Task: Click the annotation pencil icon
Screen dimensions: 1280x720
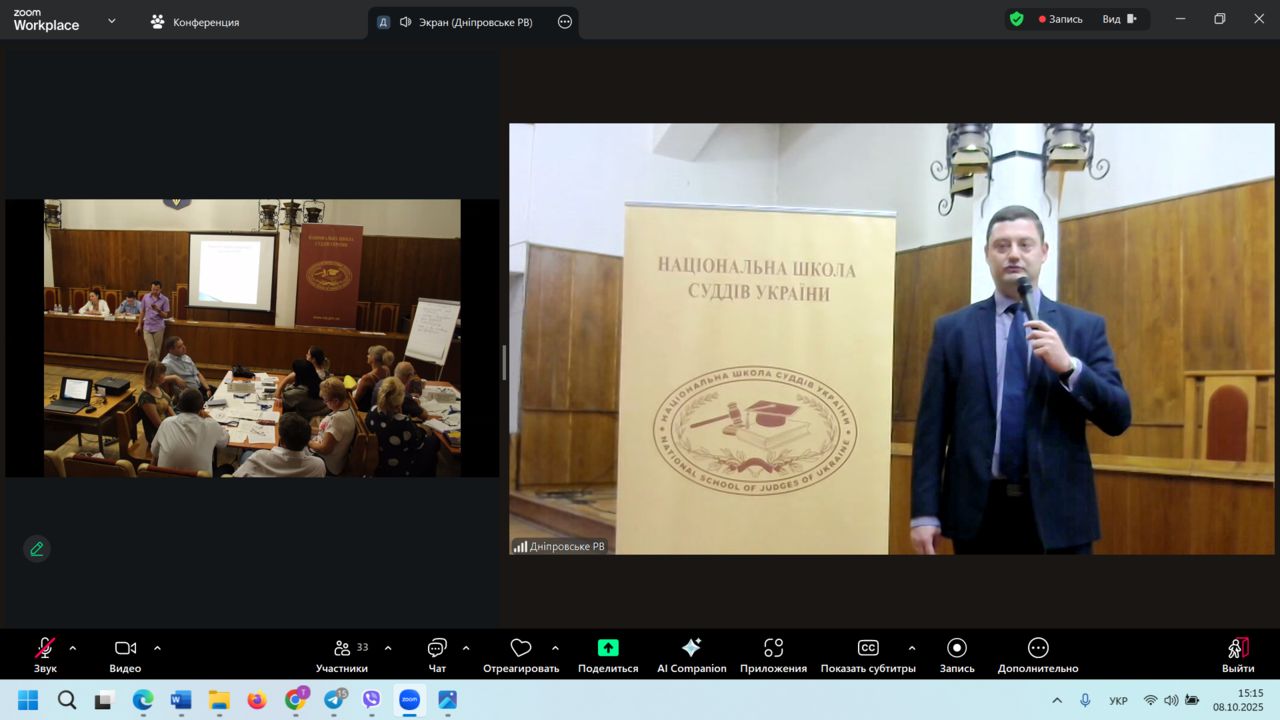Action: (x=37, y=549)
